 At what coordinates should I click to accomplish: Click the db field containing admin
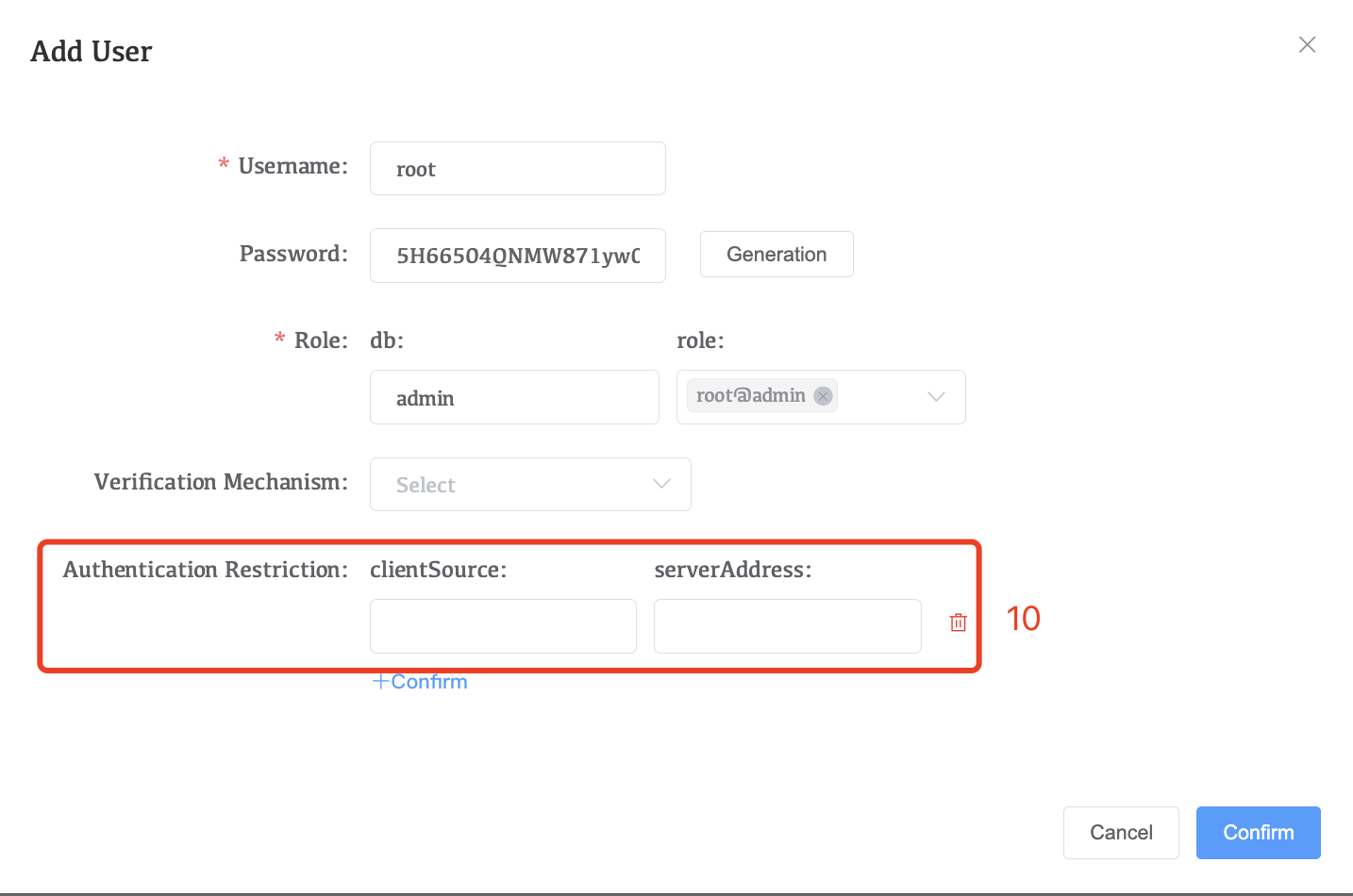pyautogui.click(x=514, y=398)
